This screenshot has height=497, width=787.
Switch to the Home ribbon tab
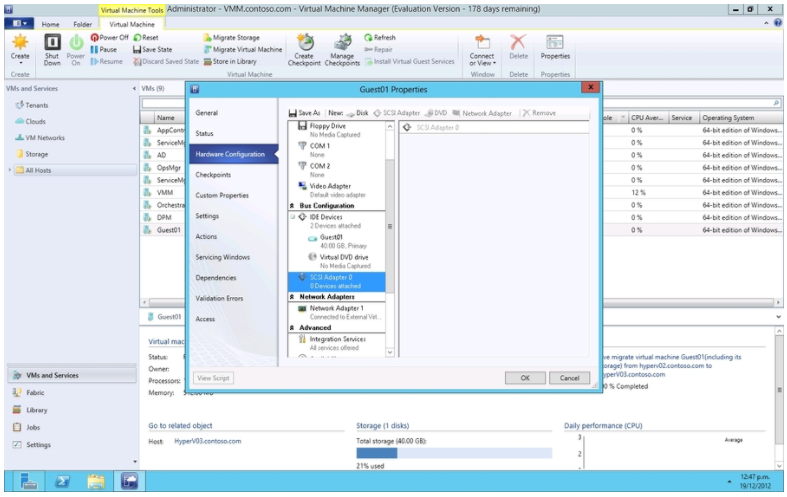tap(50, 24)
